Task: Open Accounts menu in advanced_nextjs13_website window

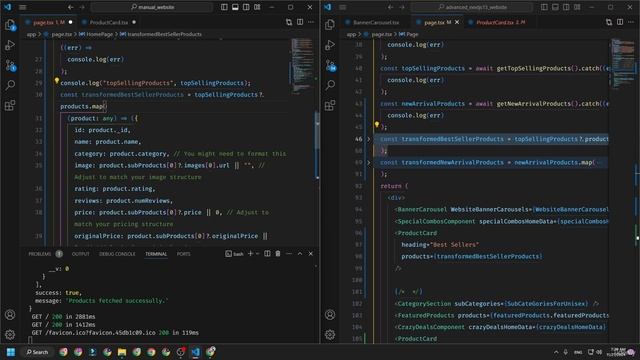Action: pyautogui.click(x=330, y=315)
